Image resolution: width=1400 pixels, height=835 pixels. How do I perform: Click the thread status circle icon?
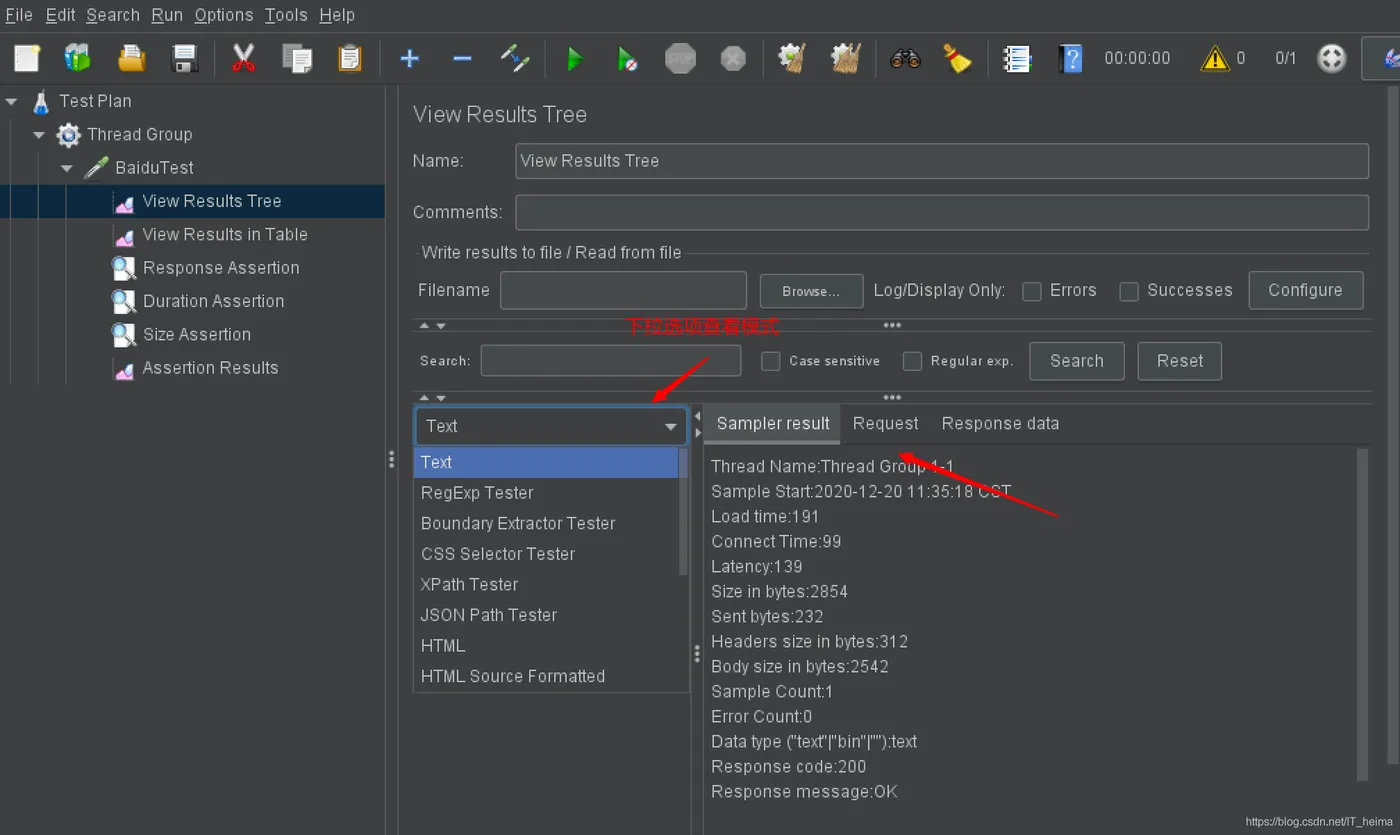[1331, 58]
